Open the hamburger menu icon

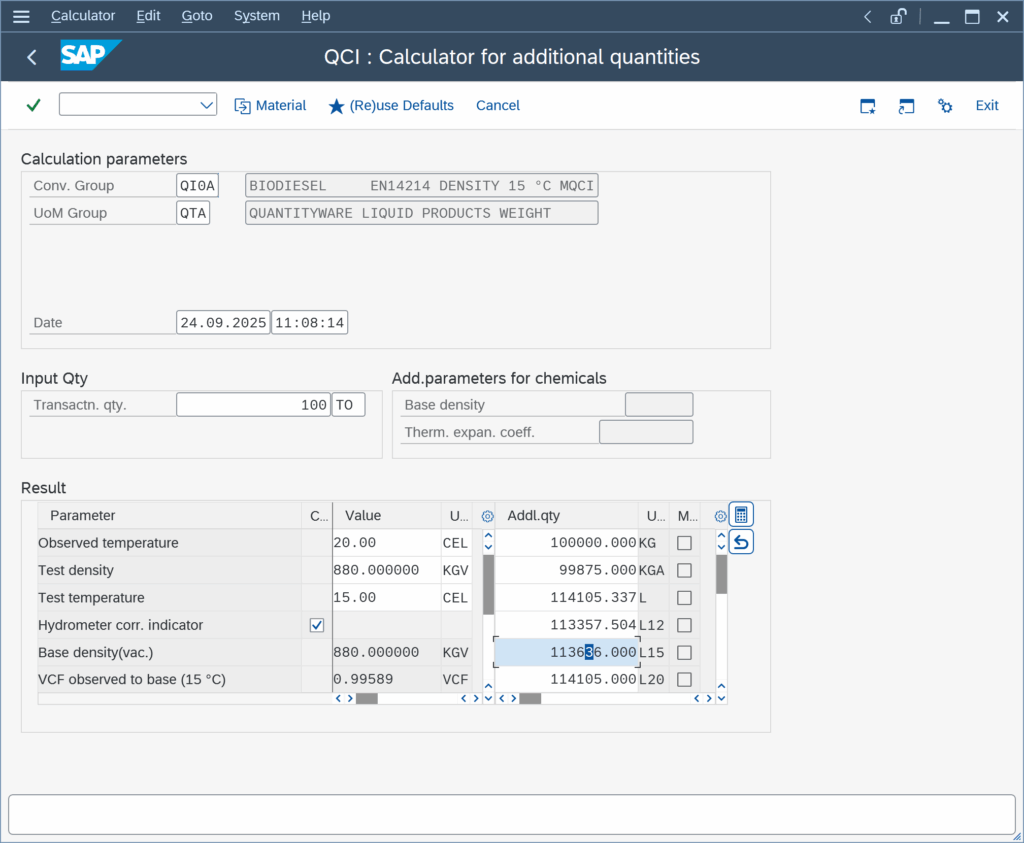point(21,16)
